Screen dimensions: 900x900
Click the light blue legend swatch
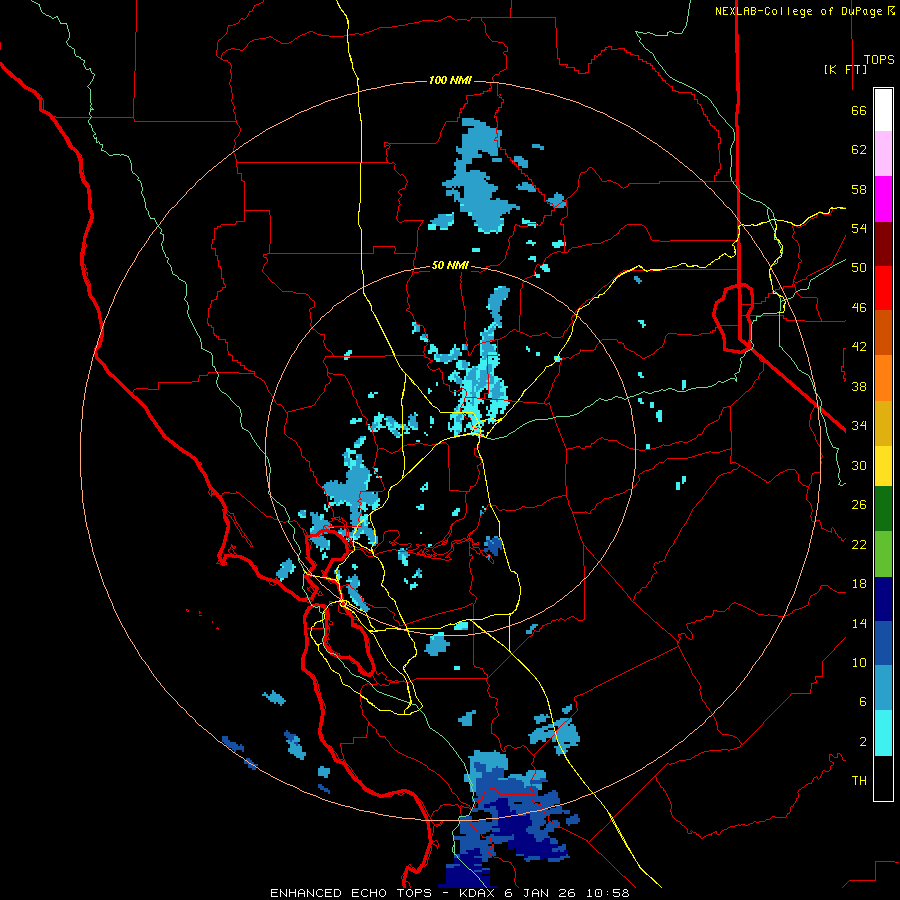pyautogui.click(x=883, y=688)
